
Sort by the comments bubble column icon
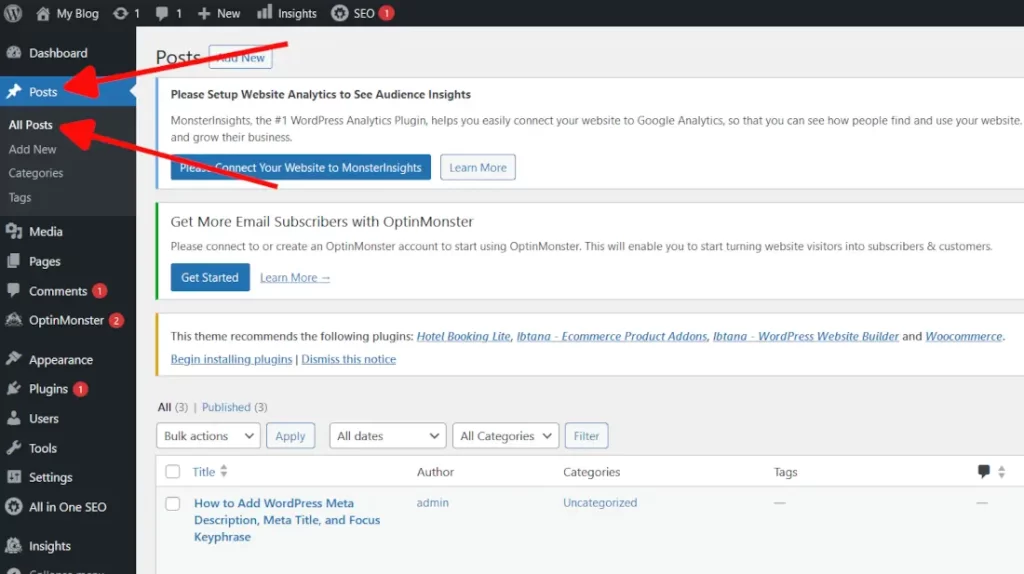pos(984,471)
